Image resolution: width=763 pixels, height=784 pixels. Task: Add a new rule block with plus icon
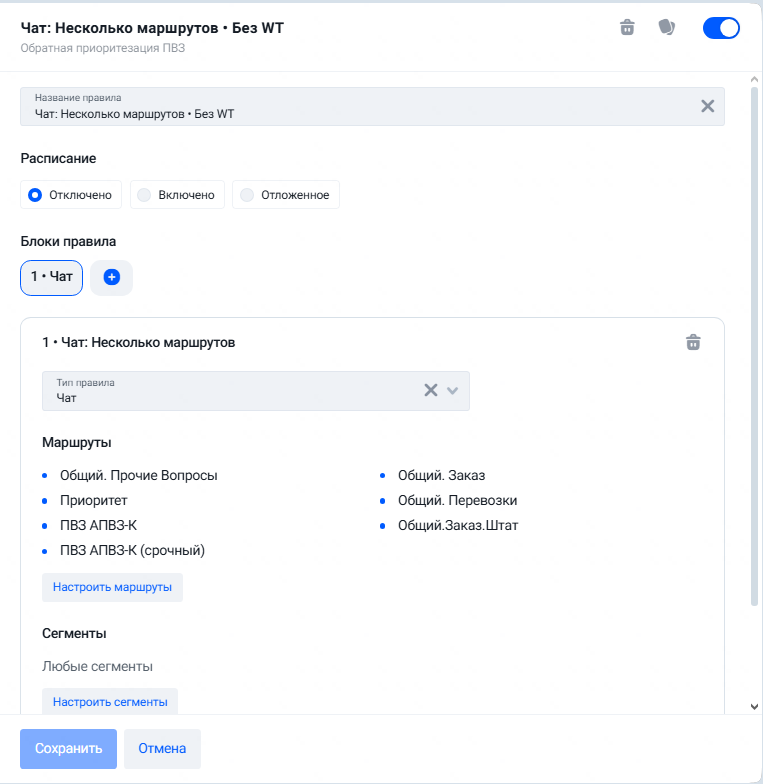tap(112, 278)
